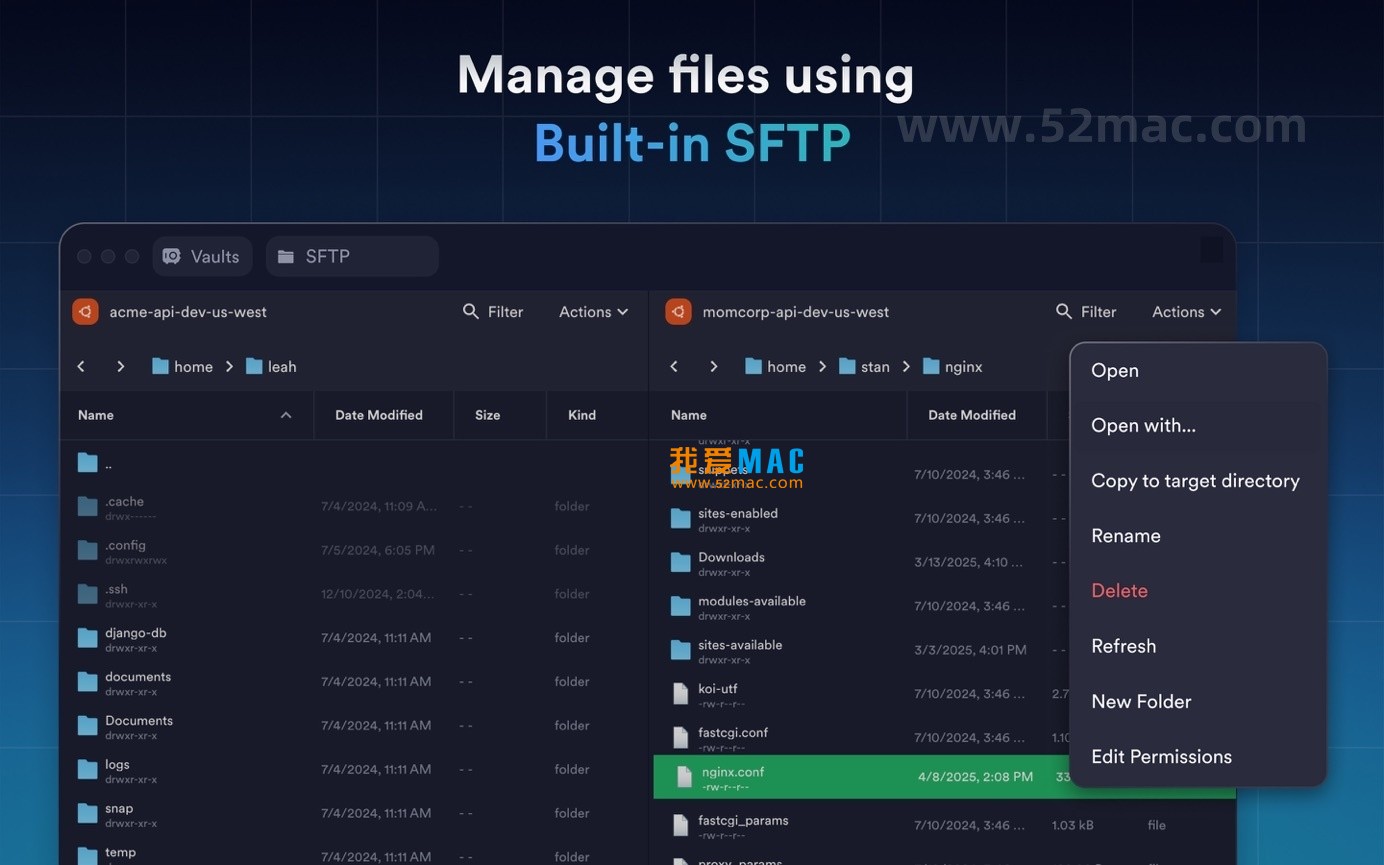Screen dimensions: 1384x865
Task: Choose Delete from the context menu
Action: coord(1198,591)
